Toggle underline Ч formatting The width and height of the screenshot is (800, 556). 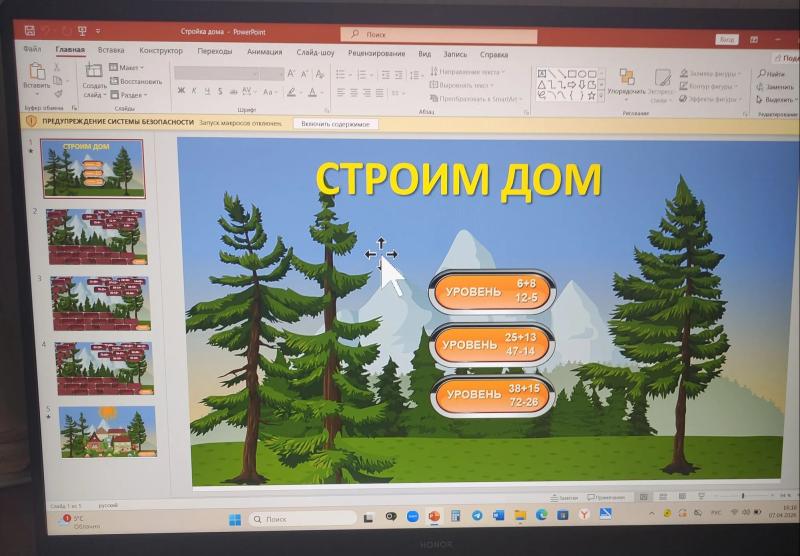click(x=207, y=91)
